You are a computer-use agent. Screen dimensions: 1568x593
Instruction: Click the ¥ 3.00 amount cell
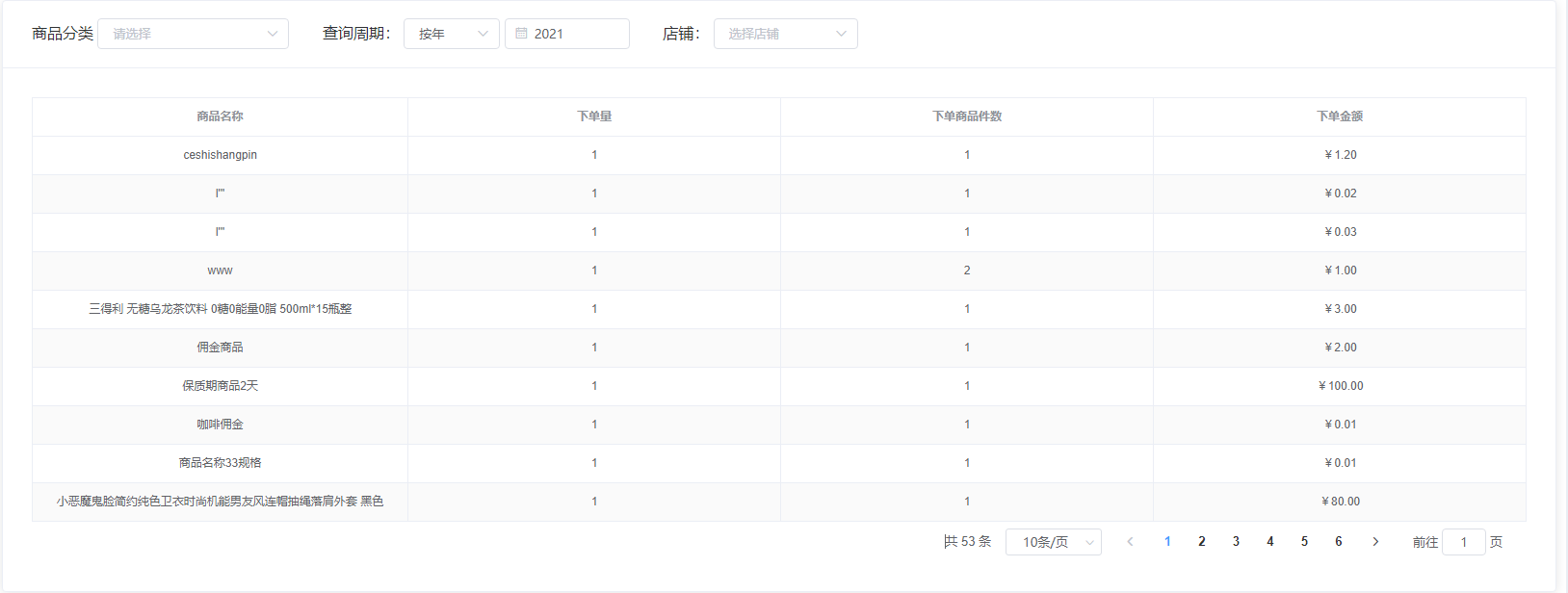coord(1341,309)
